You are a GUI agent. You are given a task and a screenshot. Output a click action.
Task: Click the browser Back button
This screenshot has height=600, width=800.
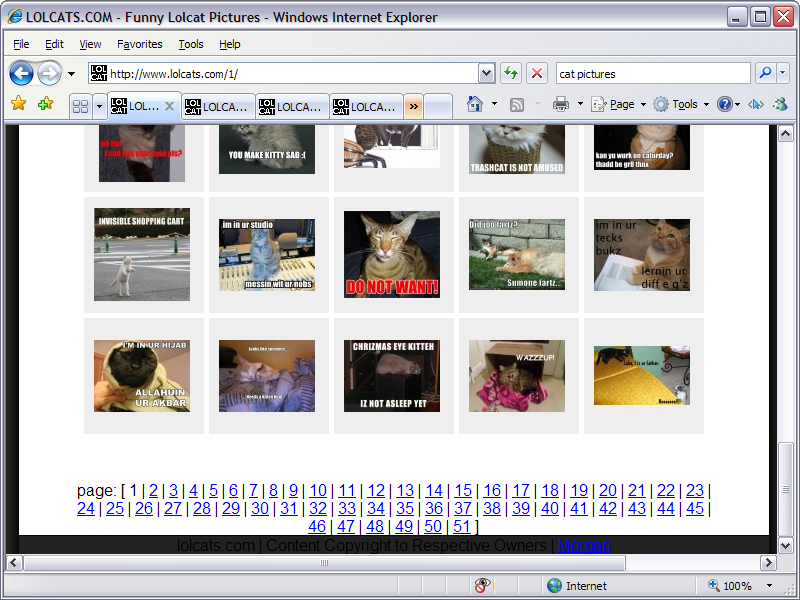tap(21, 73)
